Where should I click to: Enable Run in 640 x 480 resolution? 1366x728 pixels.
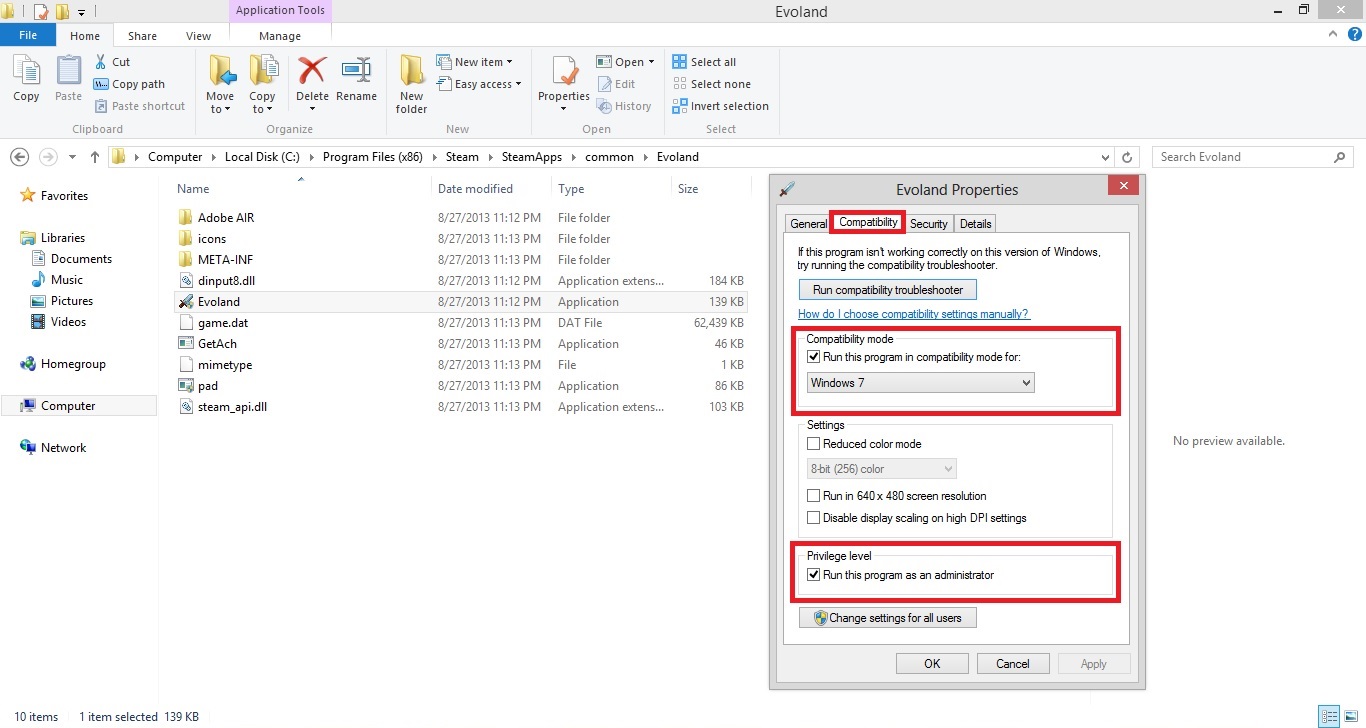click(x=814, y=496)
